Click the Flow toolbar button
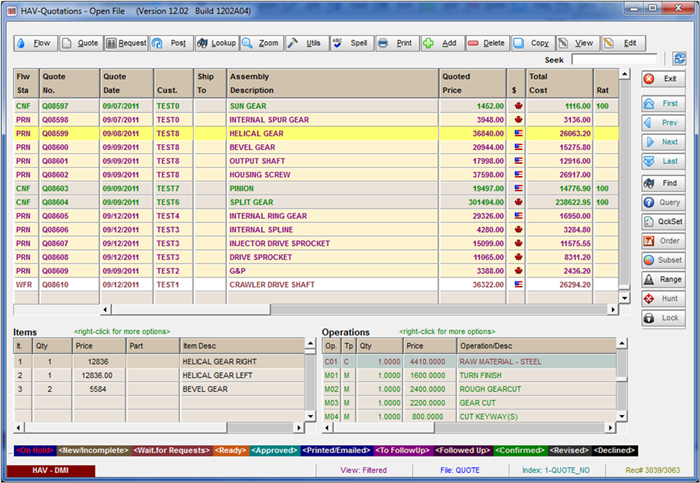This screenshot has height=483, width=700. point(35,43)
